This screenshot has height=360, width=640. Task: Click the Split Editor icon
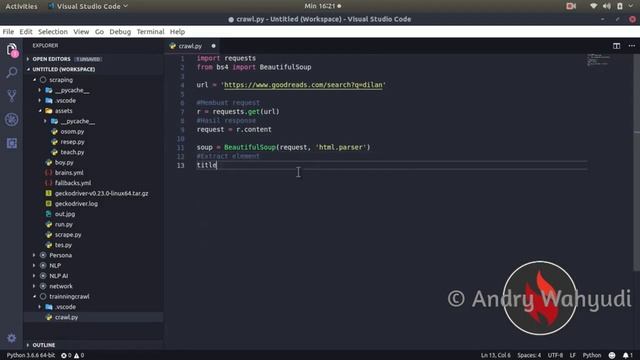pos(616,46)
